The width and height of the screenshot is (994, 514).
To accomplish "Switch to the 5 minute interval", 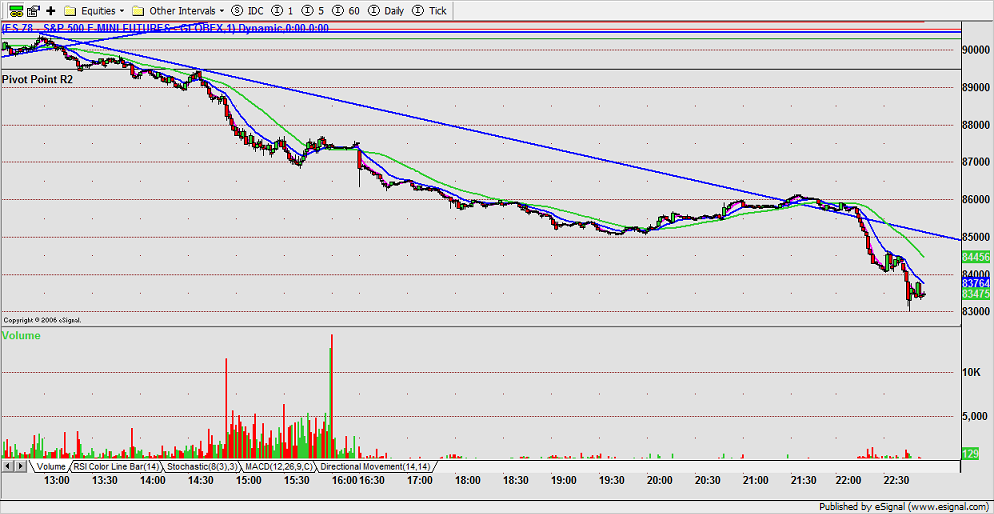I will pos(313,11).
